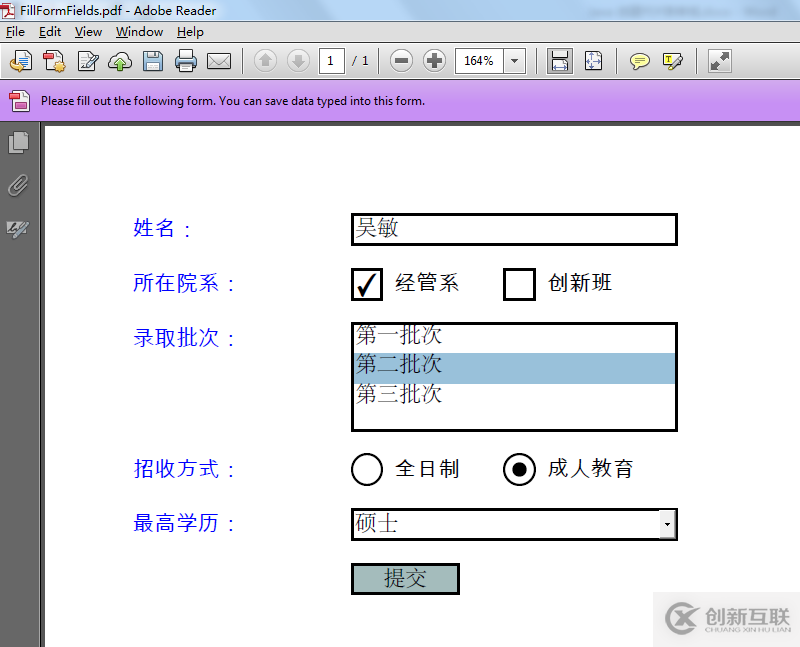Zoom in with the plus button
Image resolution: width=800 pixels, height=647 pixels.
click(435, 61)
